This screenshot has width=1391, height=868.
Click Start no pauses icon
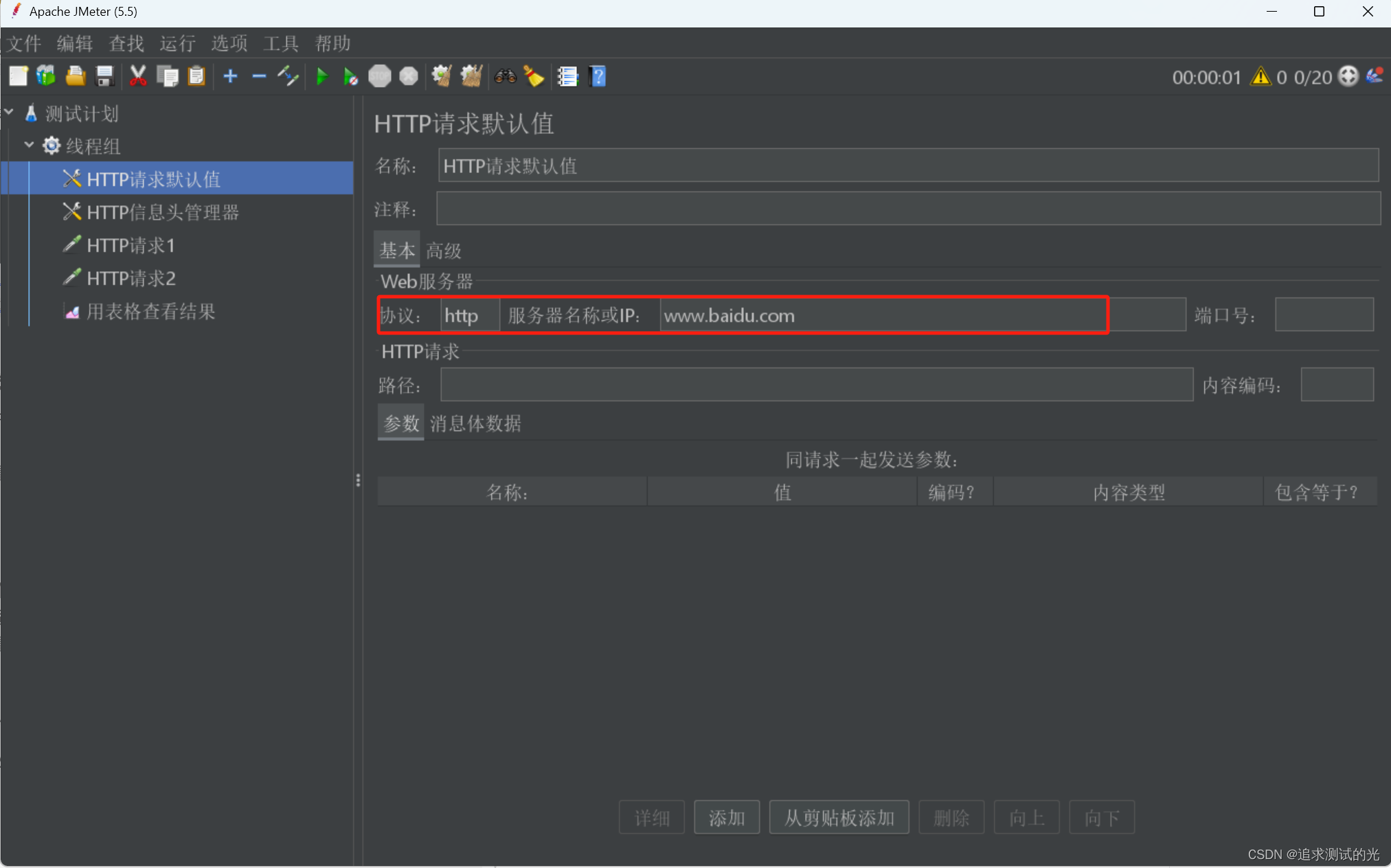pos(350,76)
